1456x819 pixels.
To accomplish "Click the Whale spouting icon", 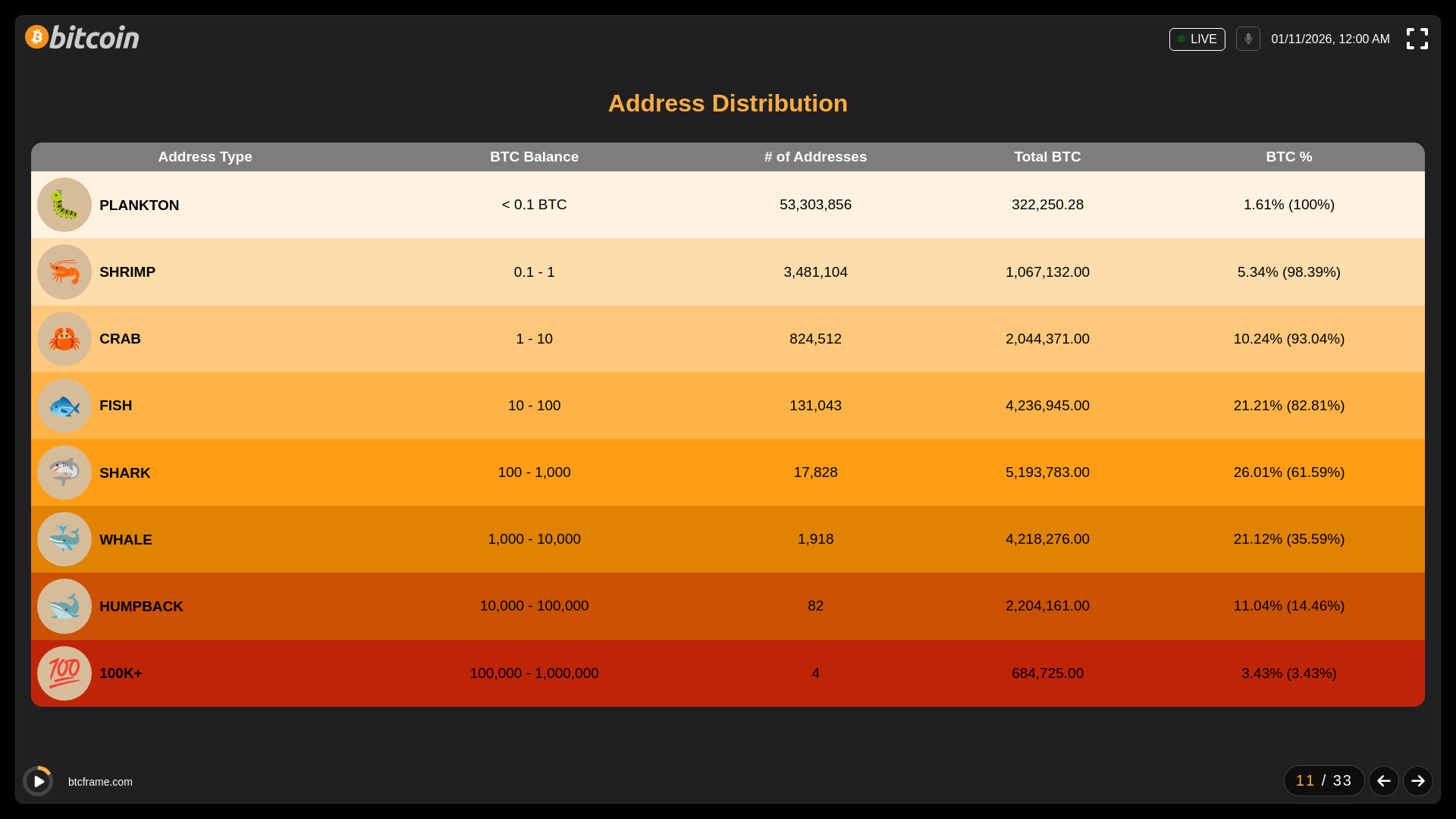I will (64, 540).
